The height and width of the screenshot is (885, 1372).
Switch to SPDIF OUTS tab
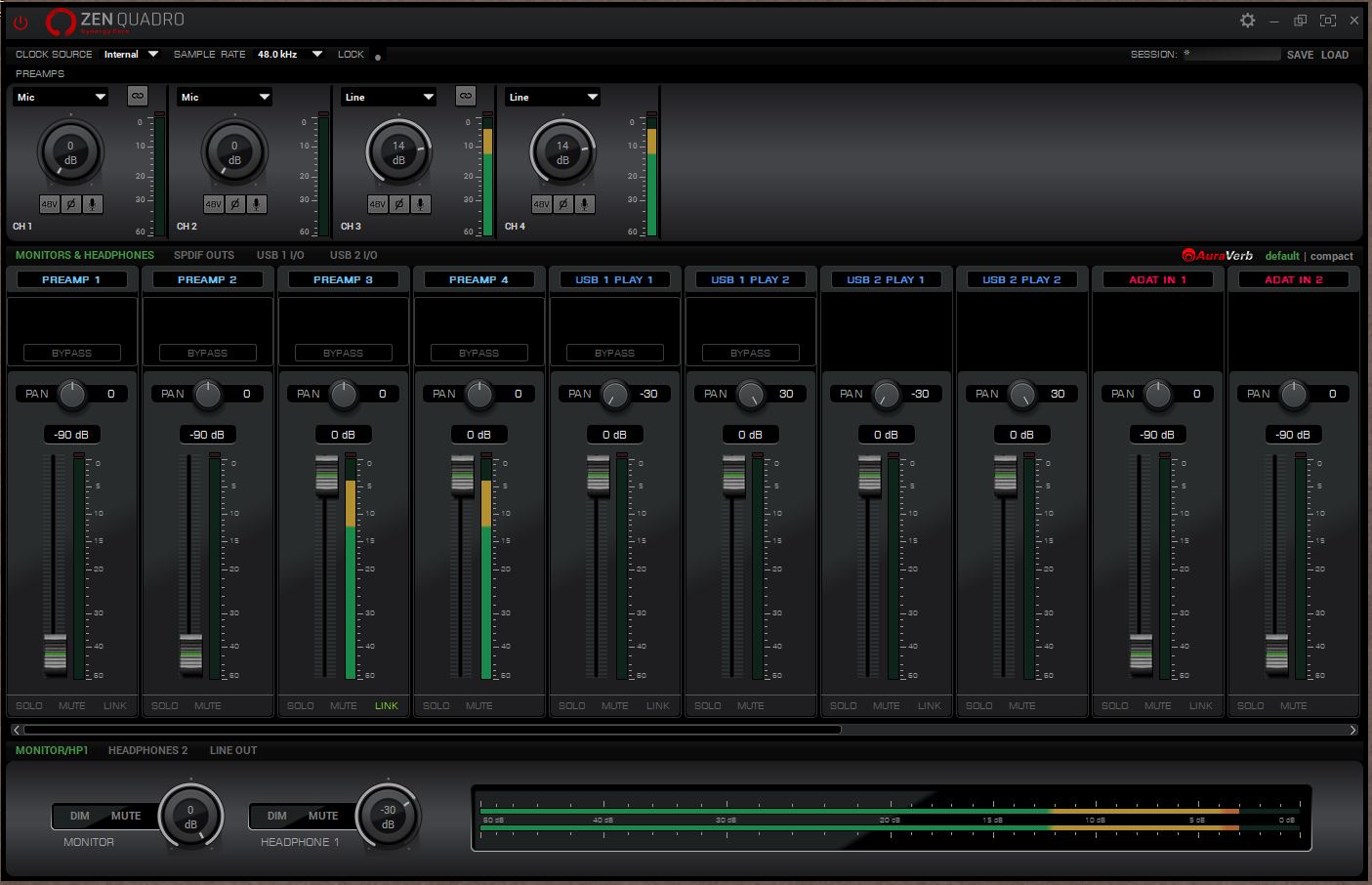204,255
